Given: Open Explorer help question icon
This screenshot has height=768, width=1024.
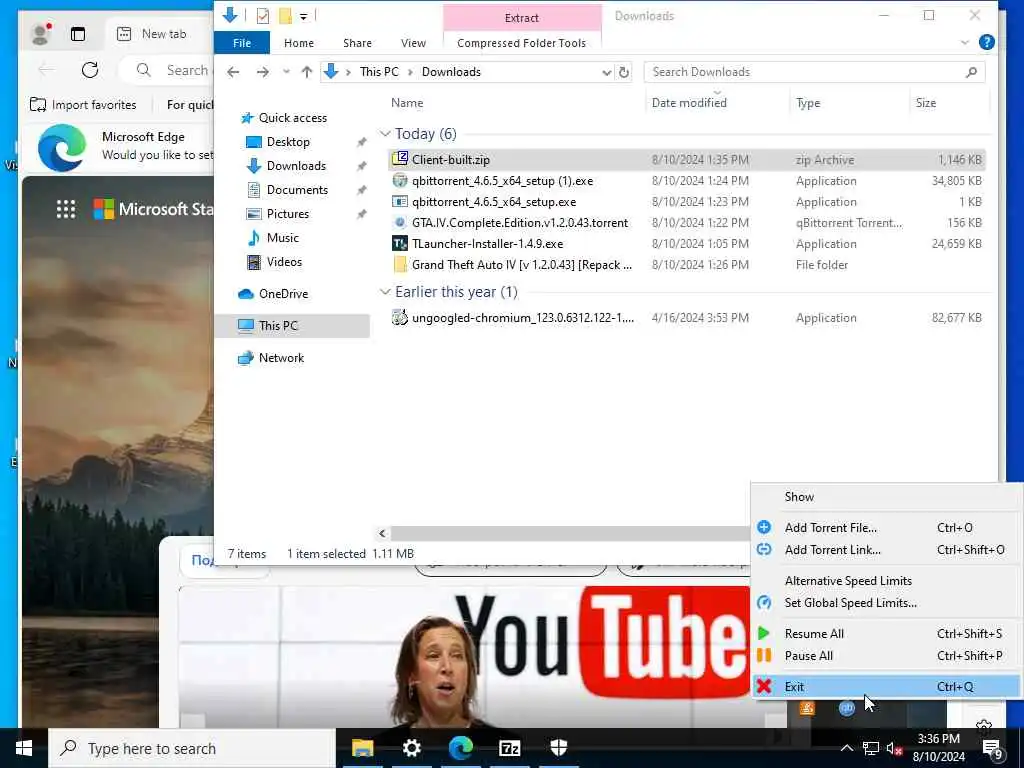Looking at the screenshot, I should click(x=987, y=42).
